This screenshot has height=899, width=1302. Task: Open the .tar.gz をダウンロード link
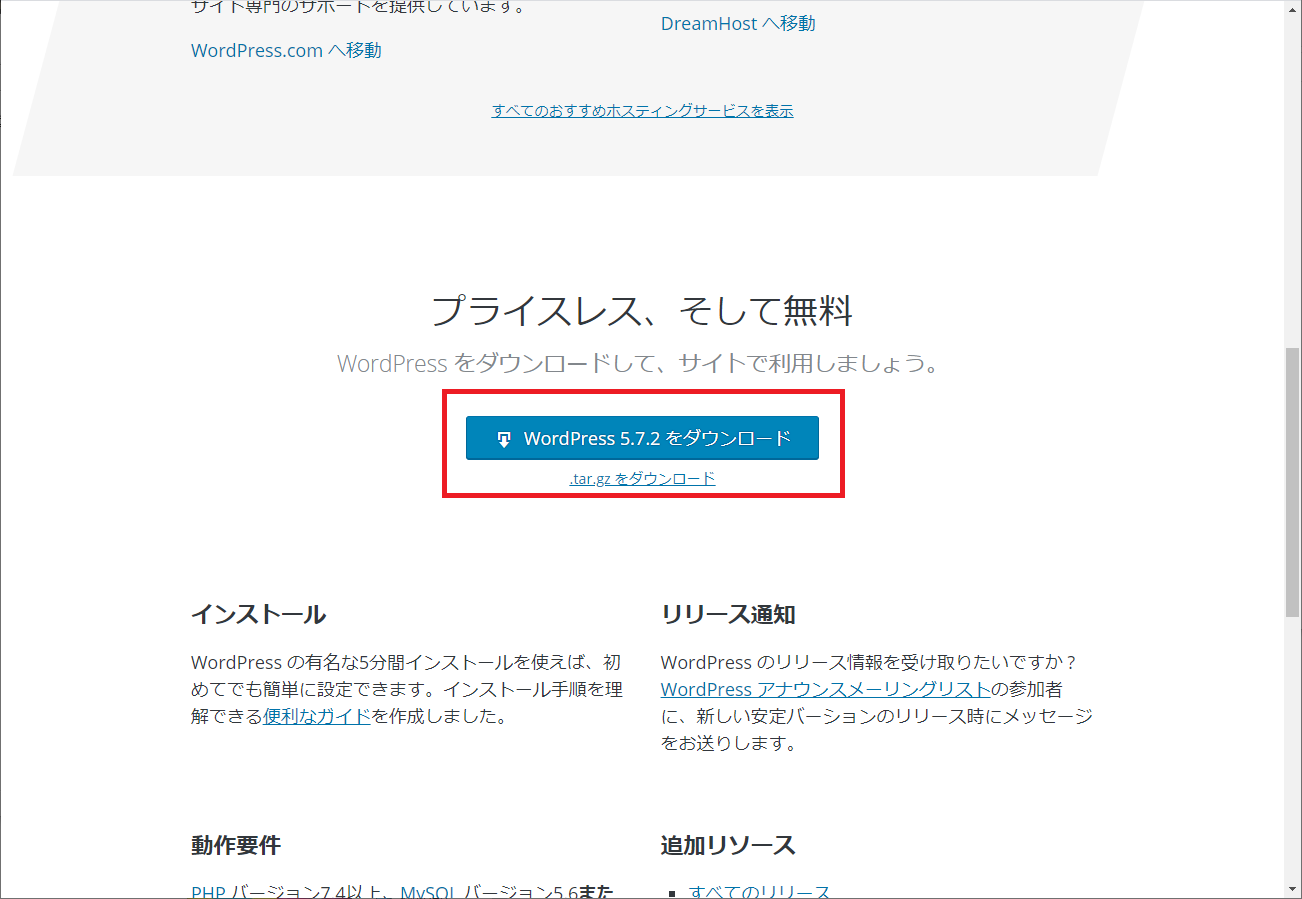click(642, 478)
